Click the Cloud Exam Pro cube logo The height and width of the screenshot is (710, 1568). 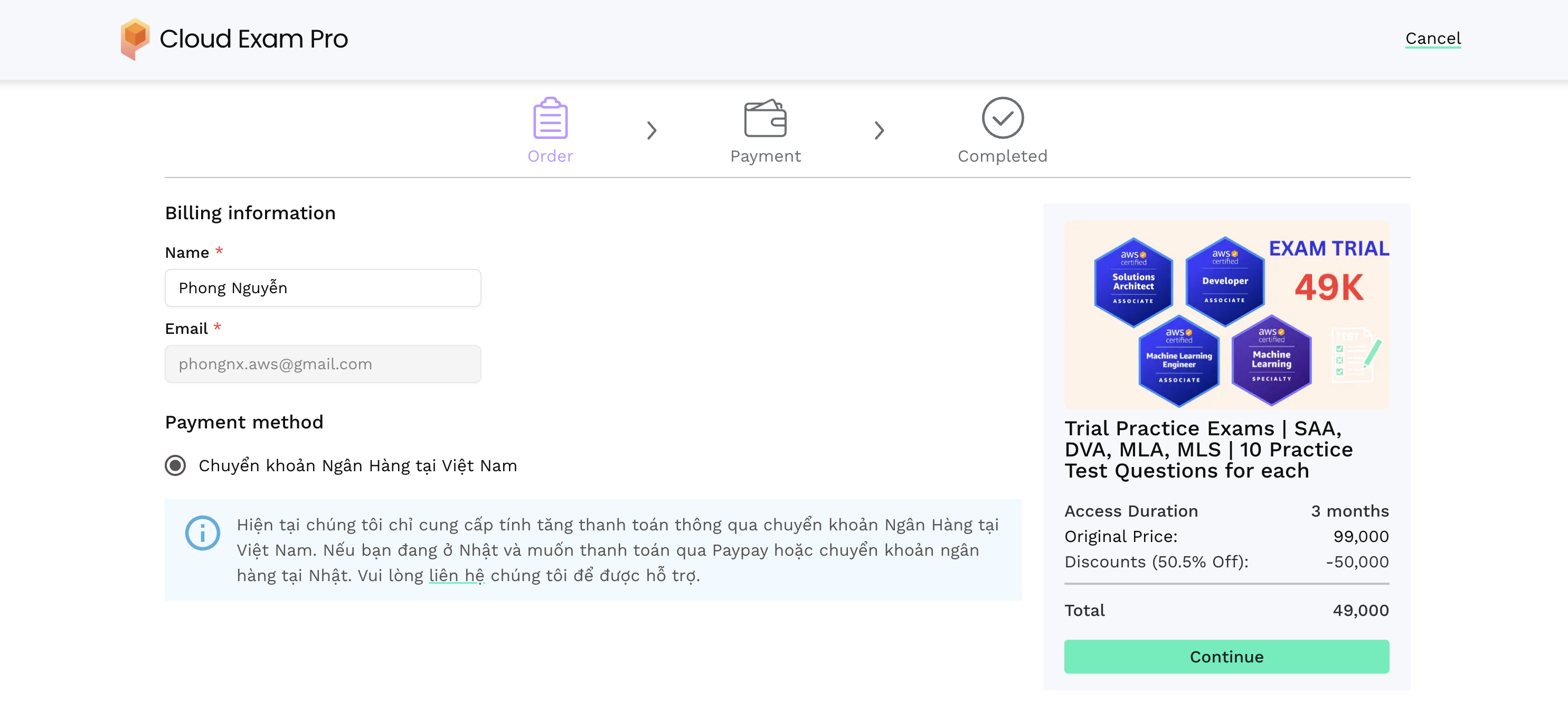pyautogui.click(x=135, y=39)
